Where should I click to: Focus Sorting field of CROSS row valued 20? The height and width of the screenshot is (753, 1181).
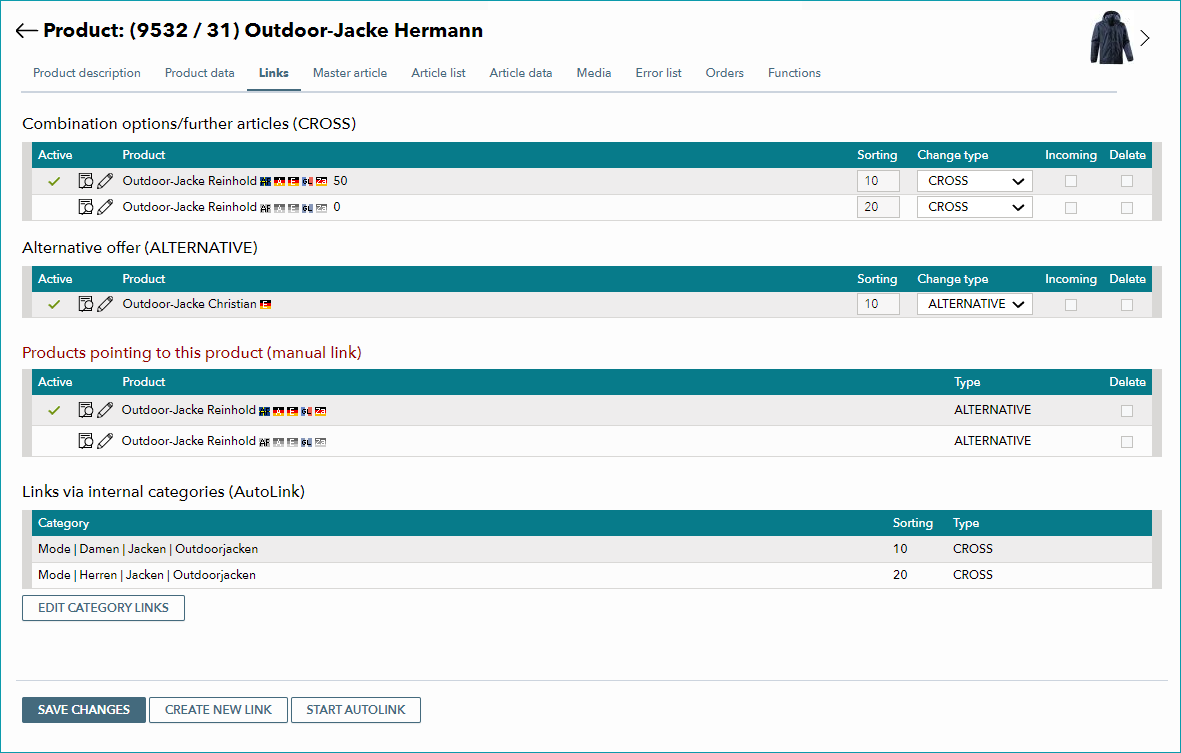pyautogui.click(x=878, y=207)
